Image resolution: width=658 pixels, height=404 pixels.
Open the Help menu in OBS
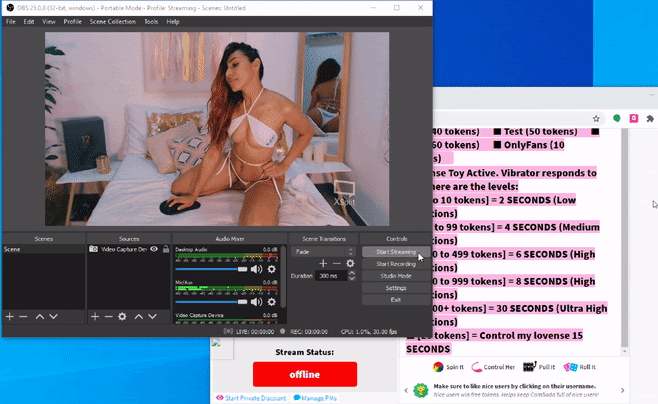pos(173,22)
